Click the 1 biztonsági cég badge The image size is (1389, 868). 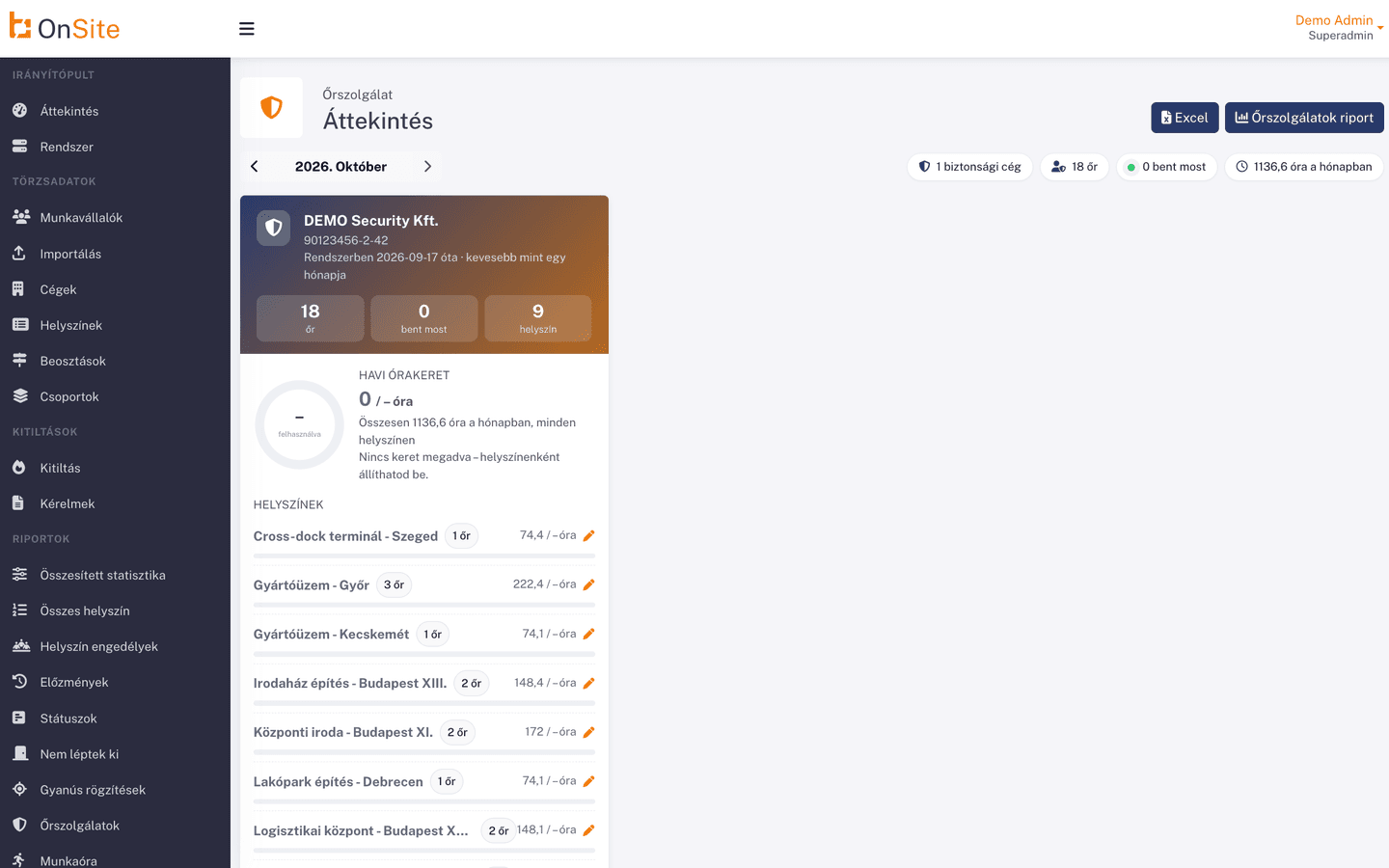[969, 167]
